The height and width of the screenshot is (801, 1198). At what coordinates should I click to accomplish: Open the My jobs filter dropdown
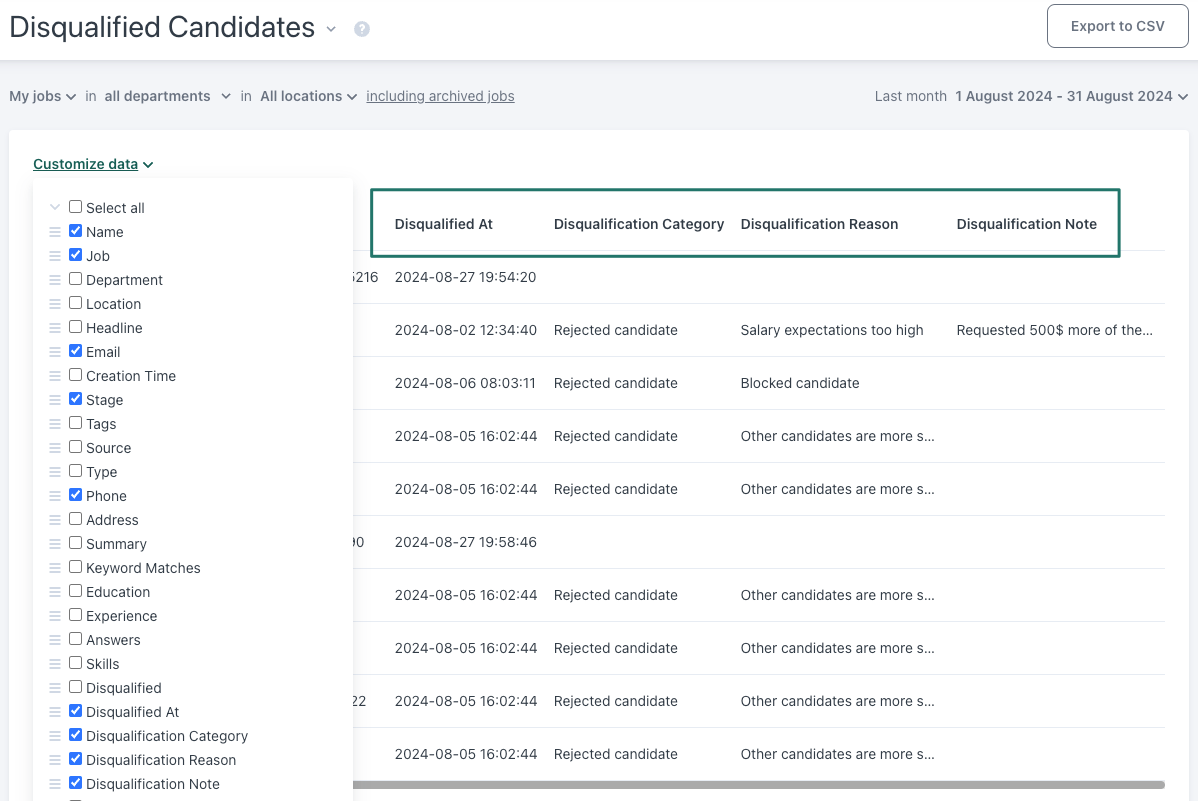tap(42, 96)
